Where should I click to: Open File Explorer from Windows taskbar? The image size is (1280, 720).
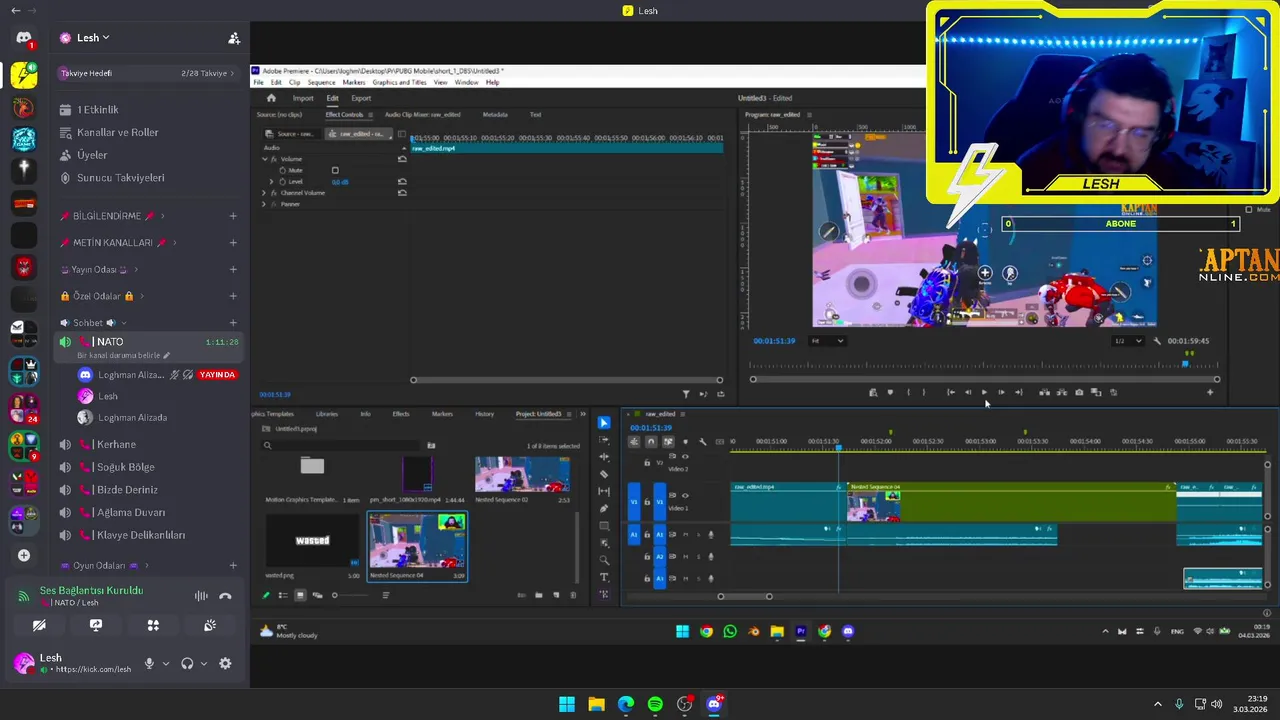click(596, 704)
